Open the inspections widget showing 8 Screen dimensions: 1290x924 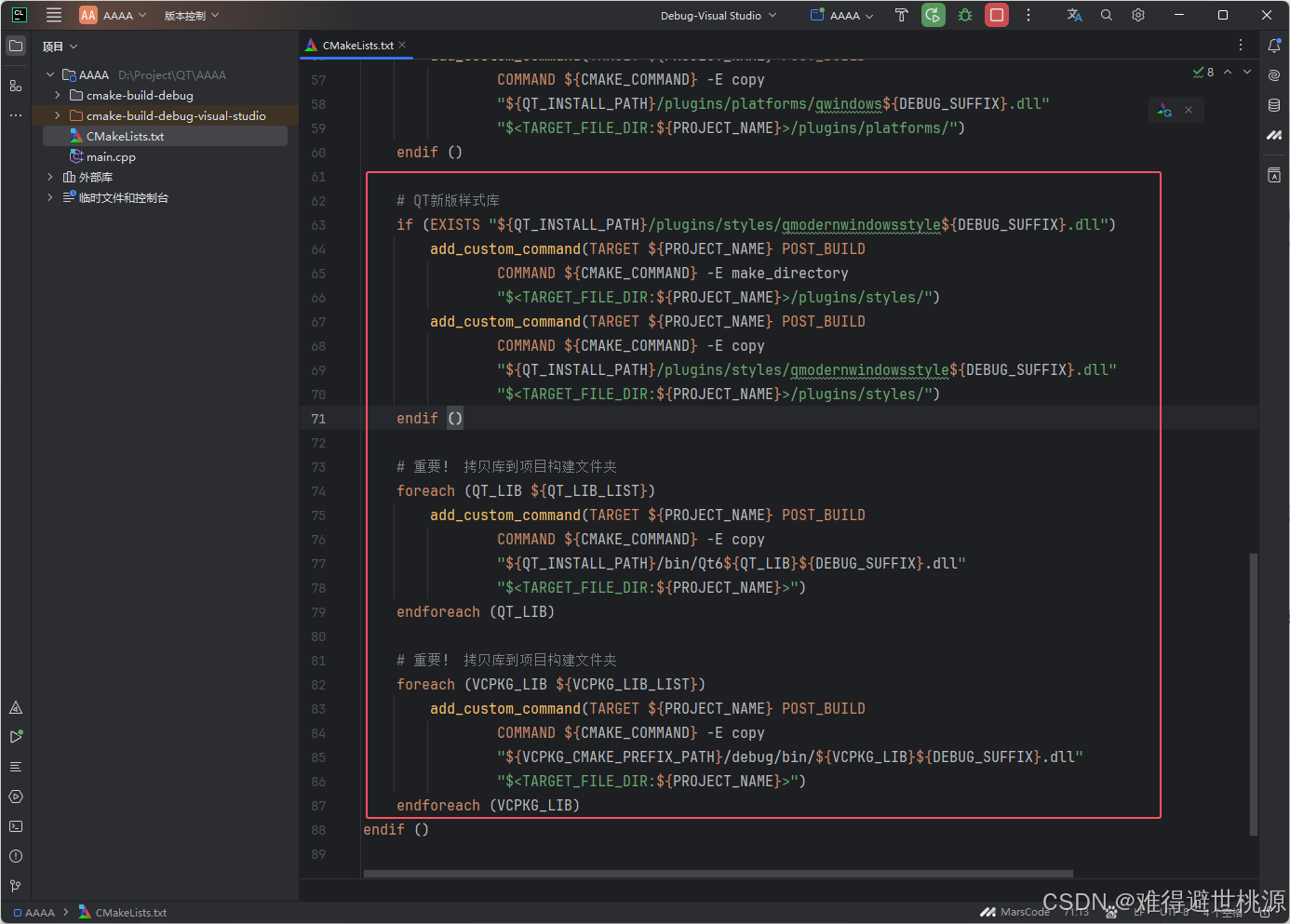click(x=1203, y=72)
